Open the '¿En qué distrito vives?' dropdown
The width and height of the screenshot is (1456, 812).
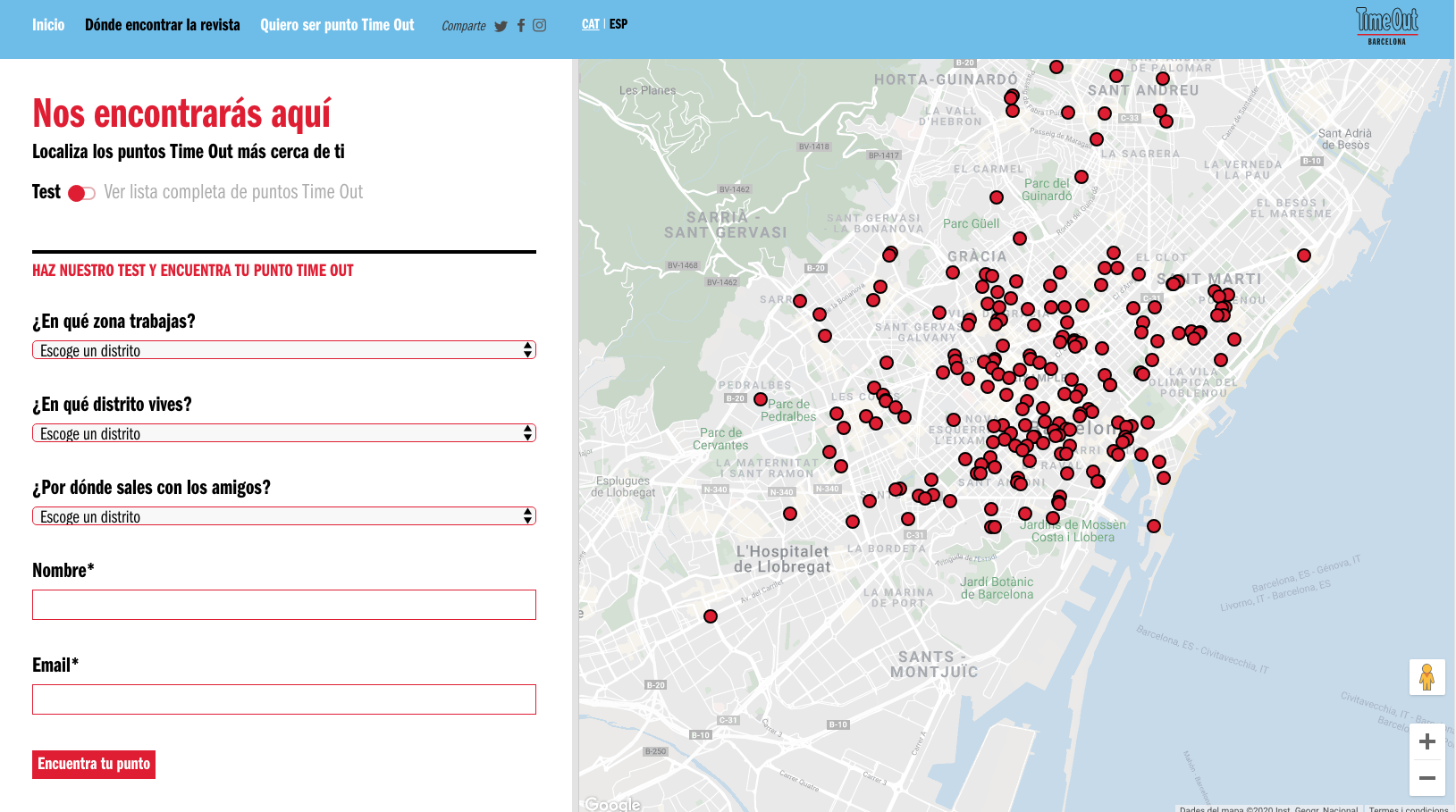(284, 433)
